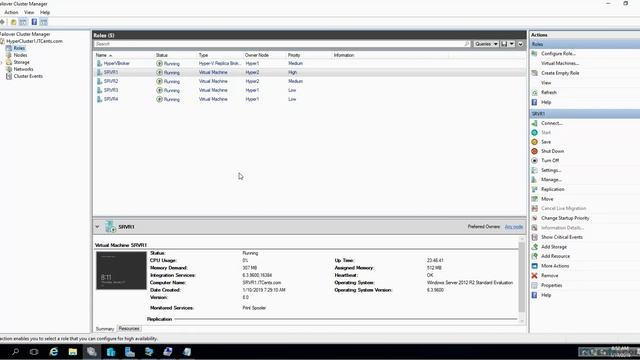This screenshot has width=640, height=360.
Task: Click the Print Spooler monitored service text
Action: [254, 308]
